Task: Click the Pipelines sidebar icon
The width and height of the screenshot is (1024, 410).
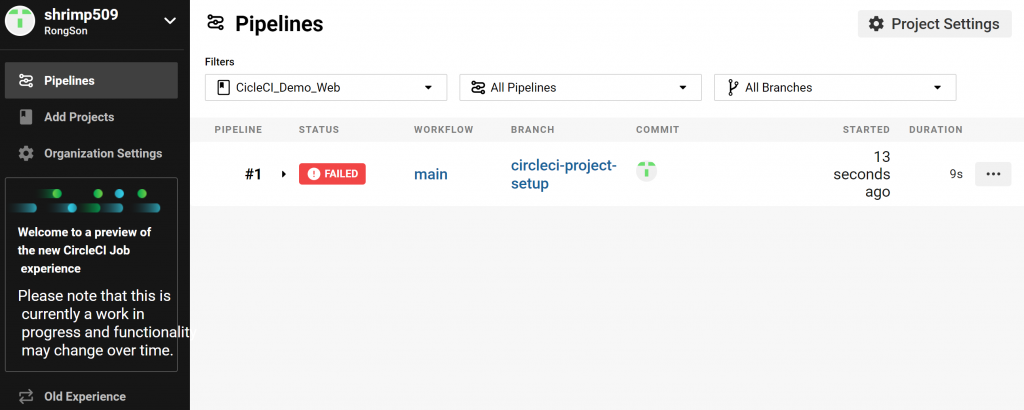Action: tap(26, 80)
